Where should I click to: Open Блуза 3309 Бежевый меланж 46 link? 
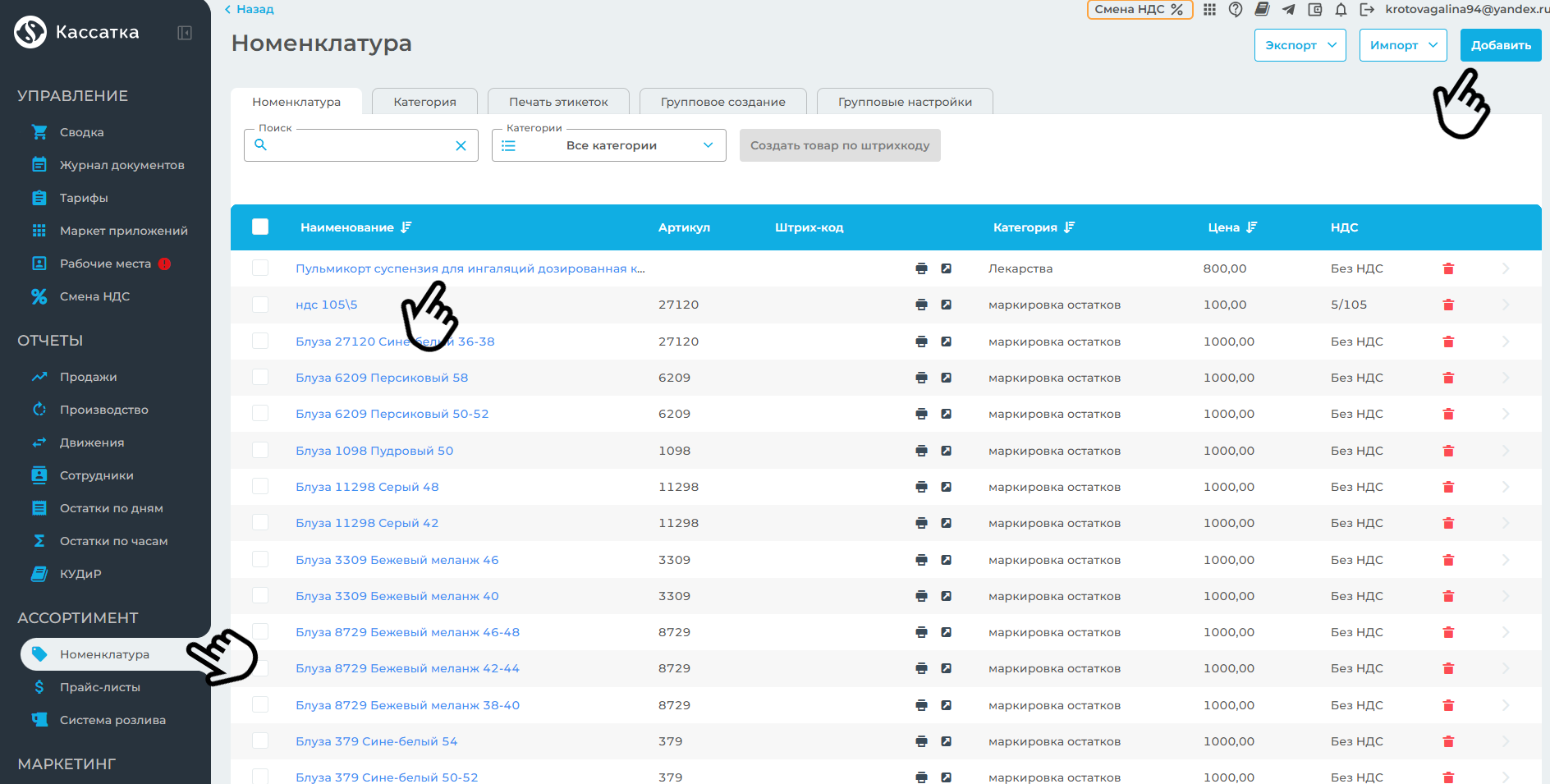click(397, 560)
